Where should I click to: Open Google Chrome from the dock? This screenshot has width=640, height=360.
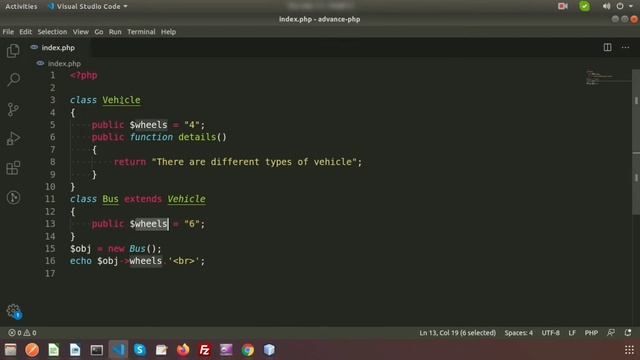pyautogui.click(x=247, y=350)
